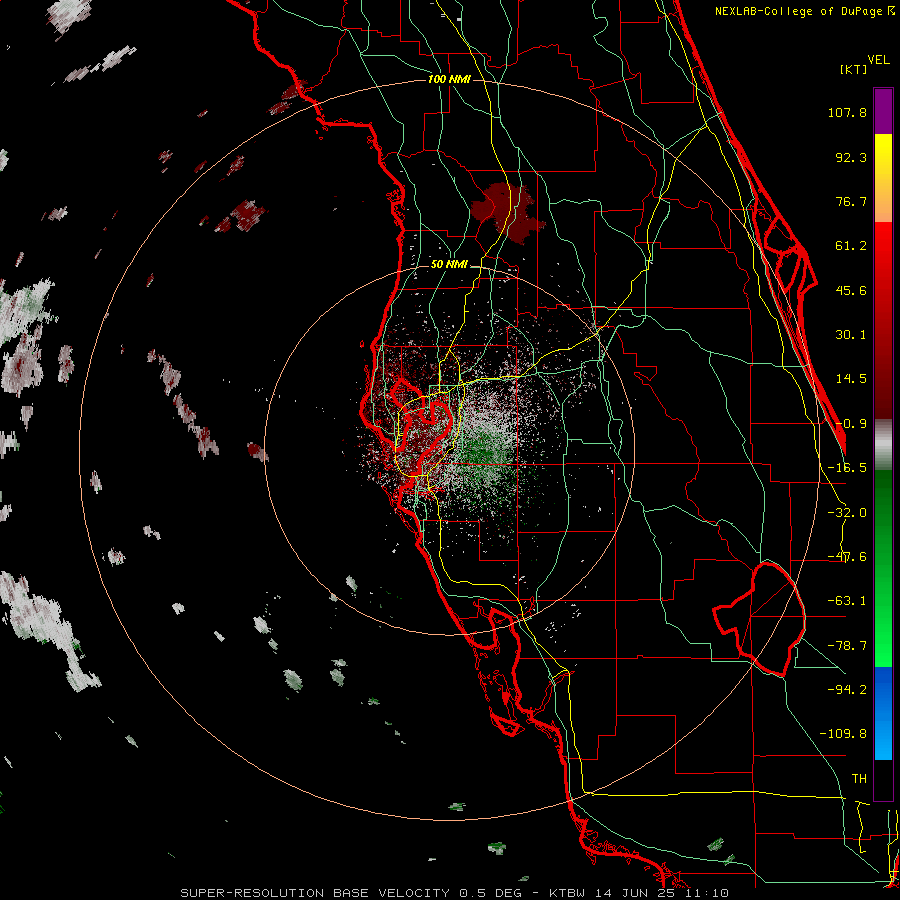Pick the green segment of velocity bar

883,568
